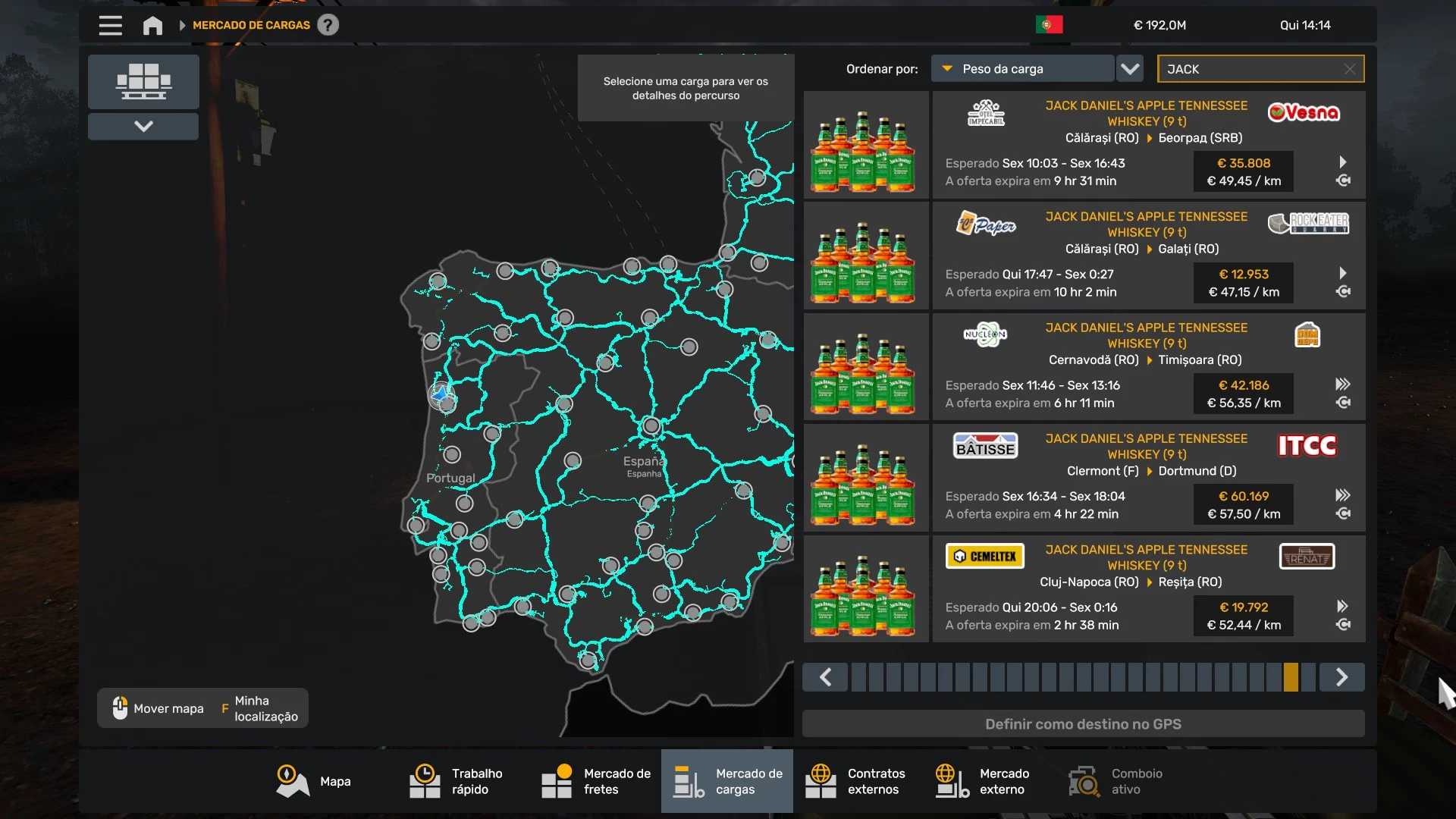Click the Vesna company logo

click(1304, 113)
